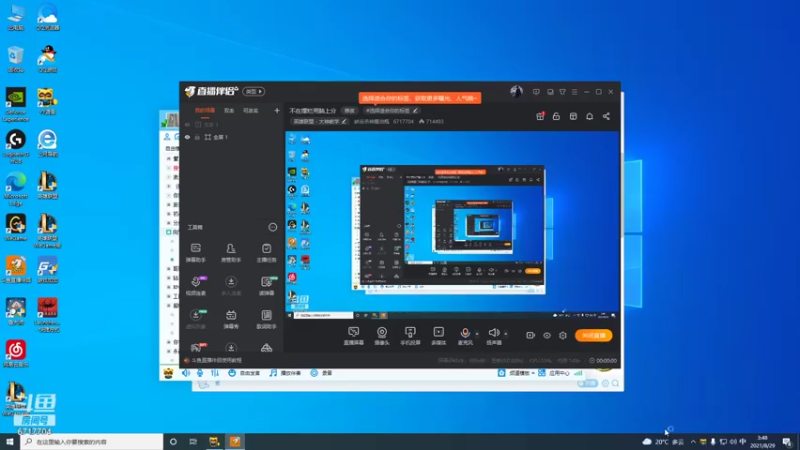Open the 弹幕秀 tool in the toolbox
Viewport: 800px width, 450px height.
point(231,319)
